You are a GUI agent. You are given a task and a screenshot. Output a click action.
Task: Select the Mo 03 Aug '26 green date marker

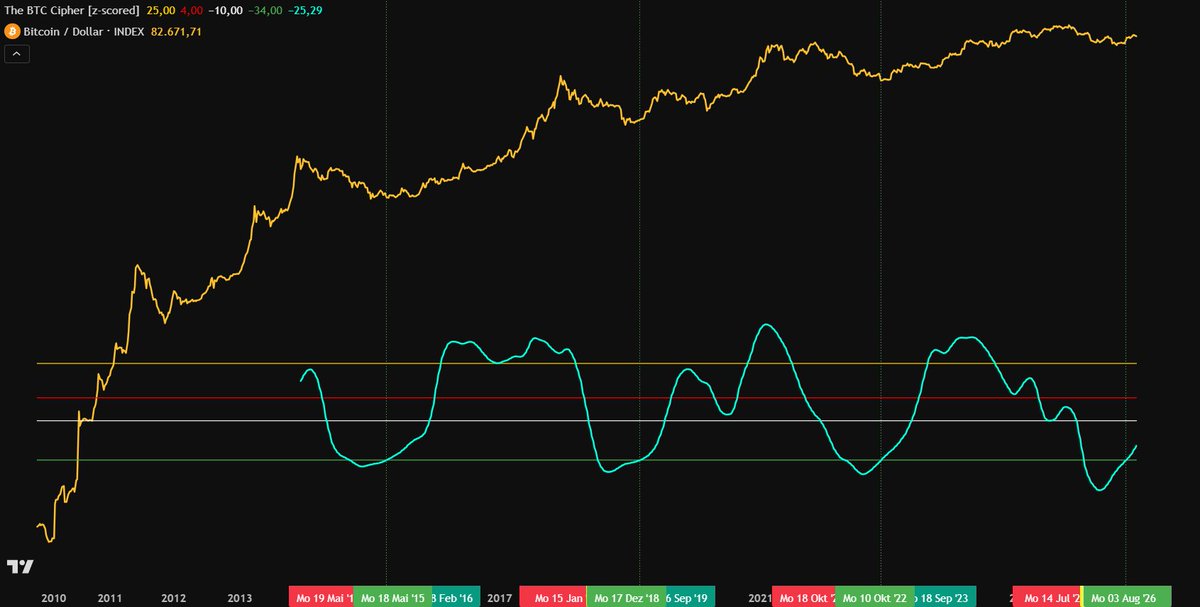pyautogui.click(x=1127, y=597)
